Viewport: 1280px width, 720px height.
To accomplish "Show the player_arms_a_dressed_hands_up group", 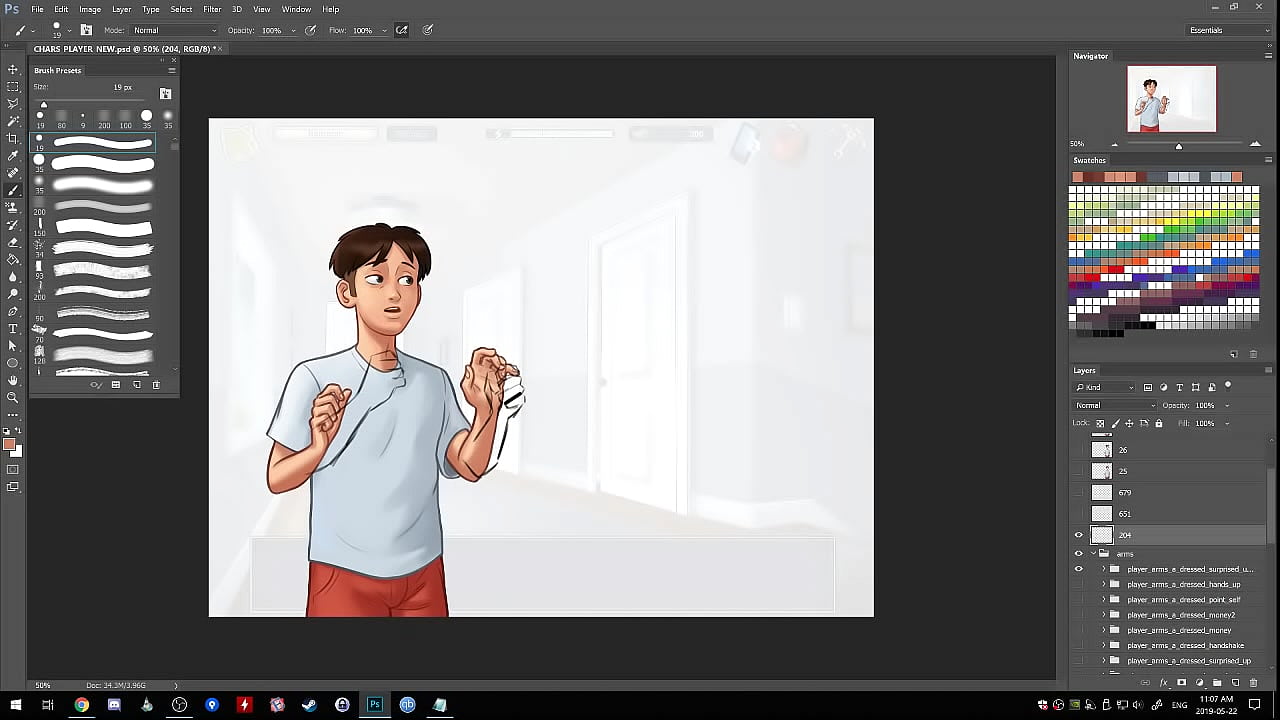I will coord(1078,584).
